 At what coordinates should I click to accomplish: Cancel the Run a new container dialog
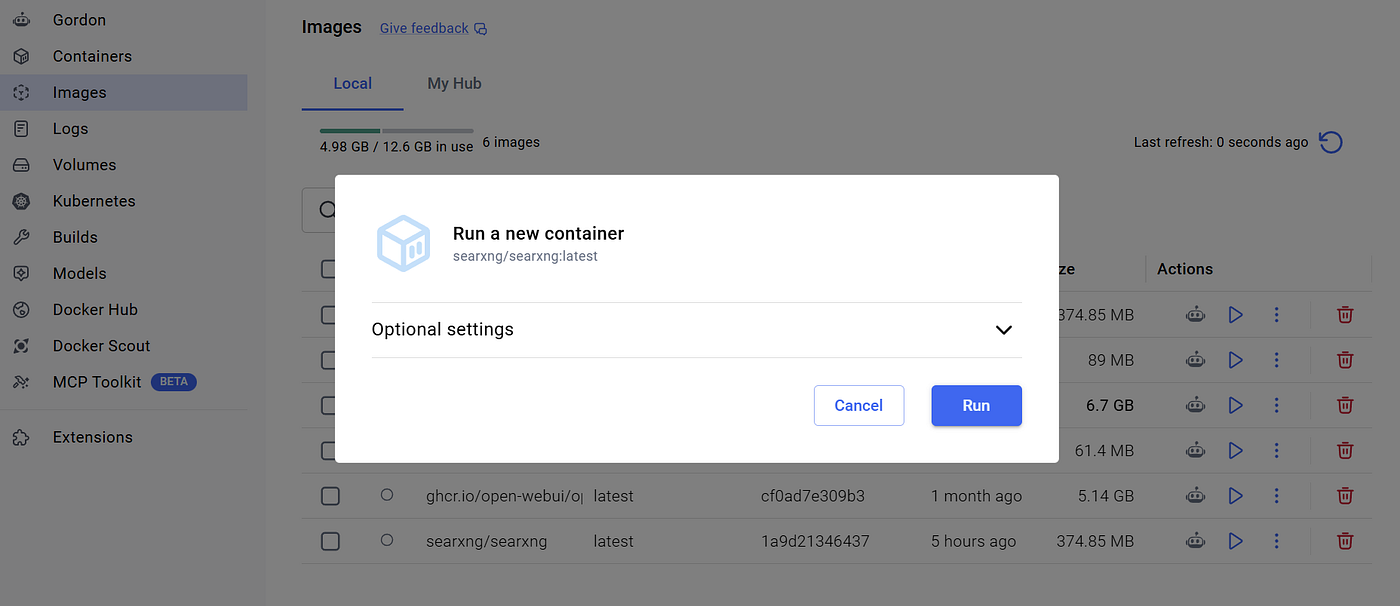(x=858, y=405)
